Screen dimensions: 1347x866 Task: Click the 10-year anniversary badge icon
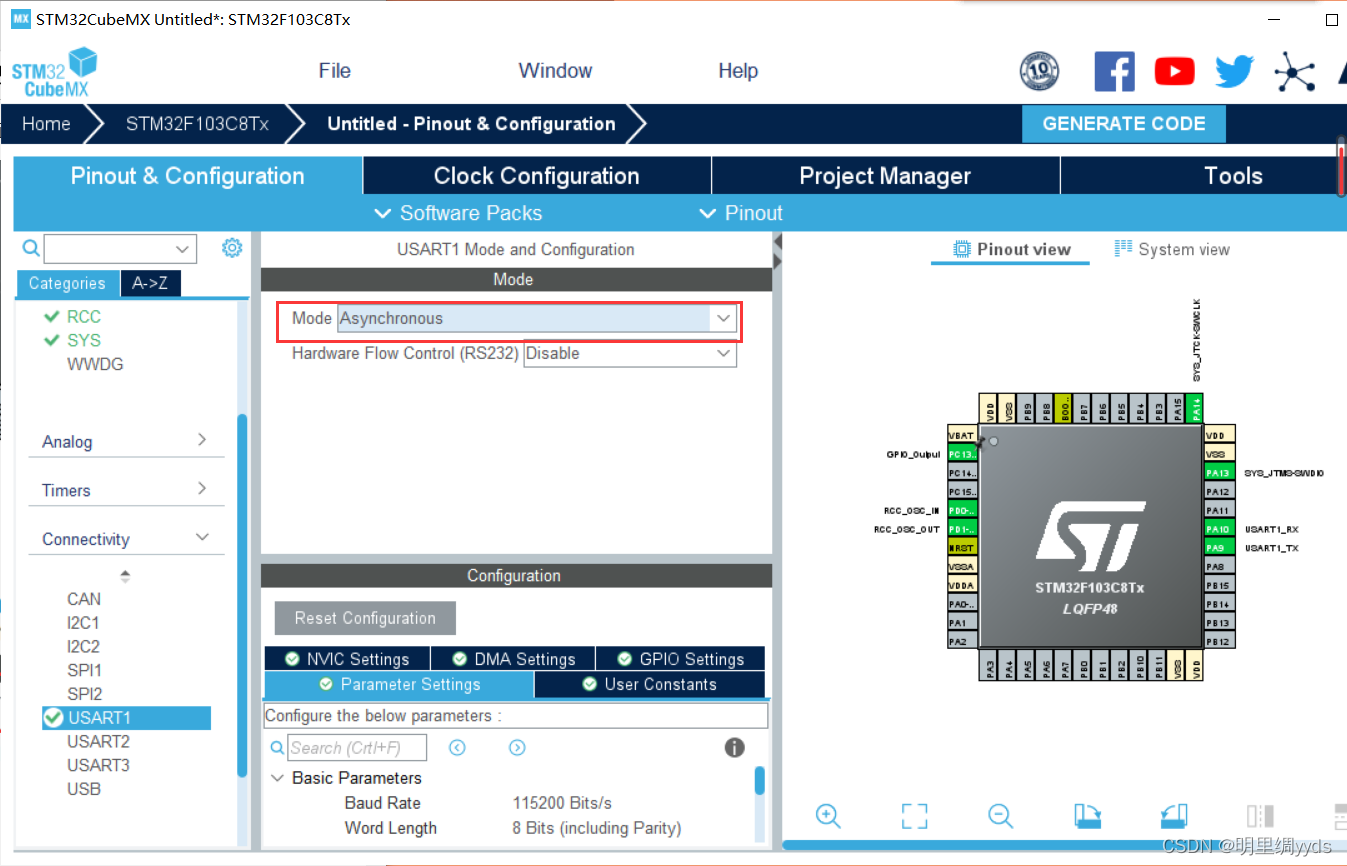[1039, 71]
